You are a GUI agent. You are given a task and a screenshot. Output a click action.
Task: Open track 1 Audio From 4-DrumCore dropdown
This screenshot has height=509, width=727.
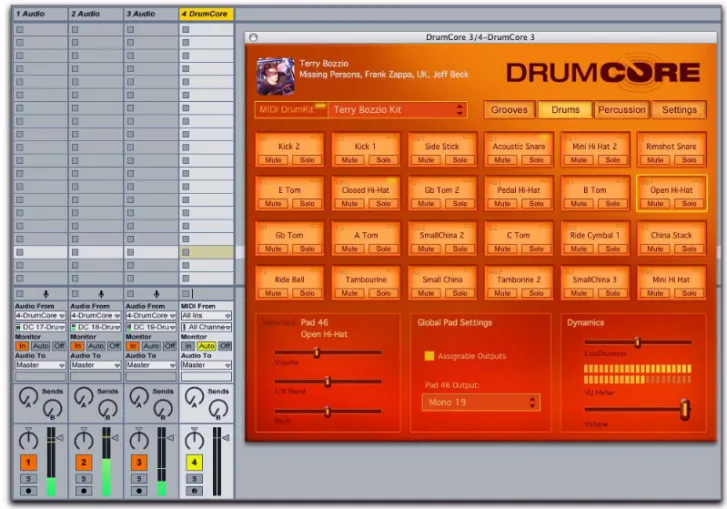click(x=40, y=316)
